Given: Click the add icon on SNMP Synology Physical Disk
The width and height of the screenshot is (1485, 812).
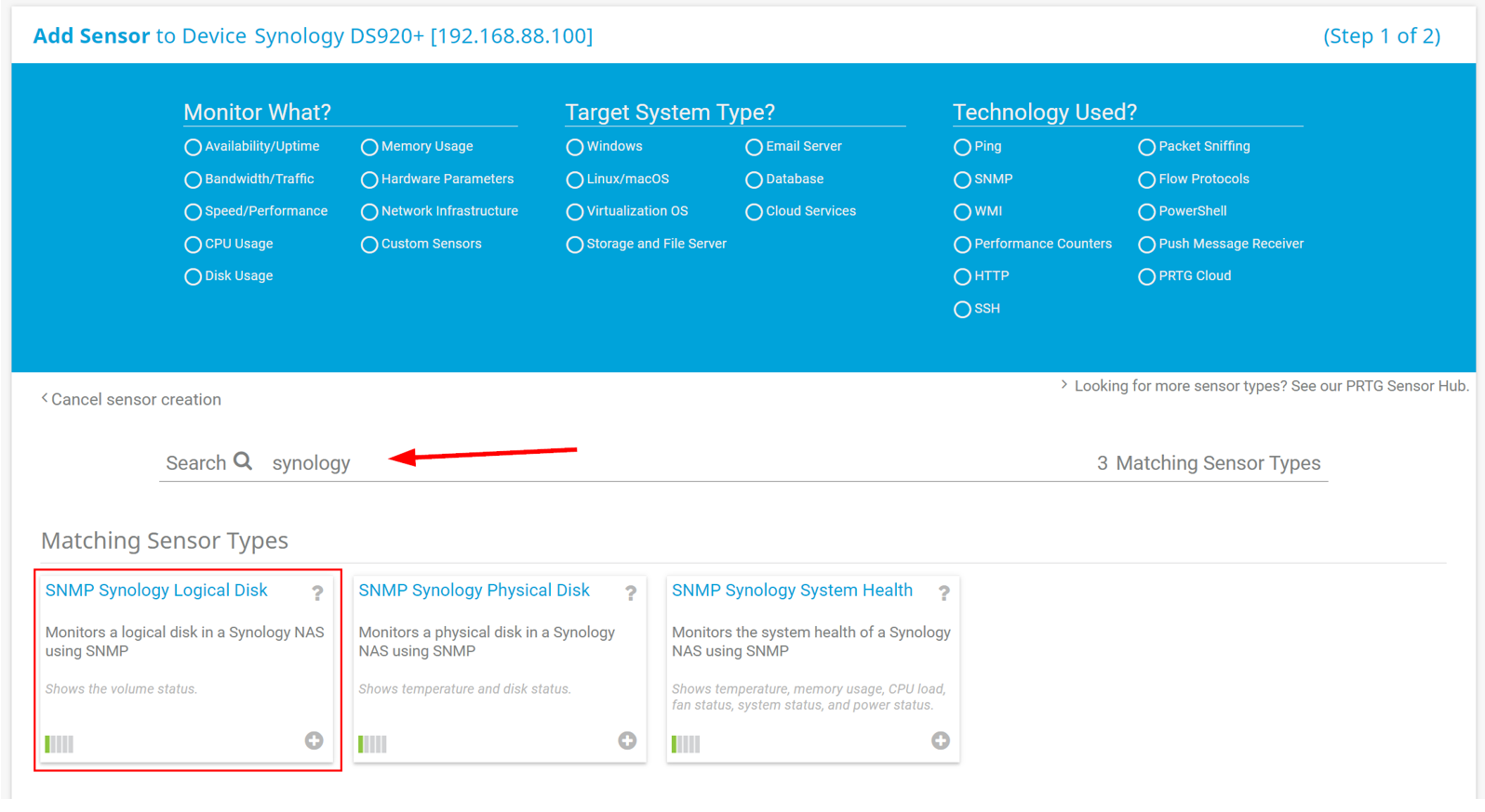Looking at the screenshot, I should 627,740.
